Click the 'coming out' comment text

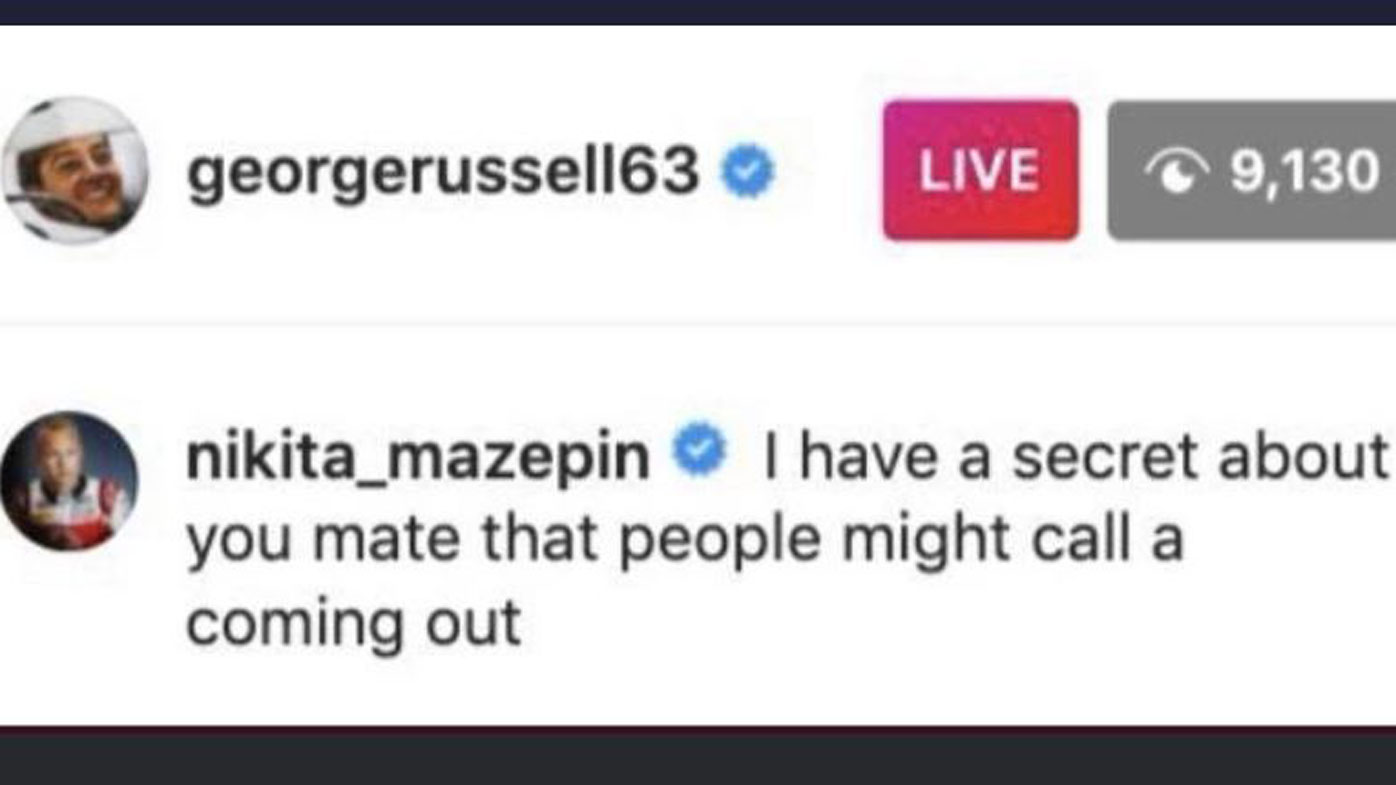[x=353, y=623]
